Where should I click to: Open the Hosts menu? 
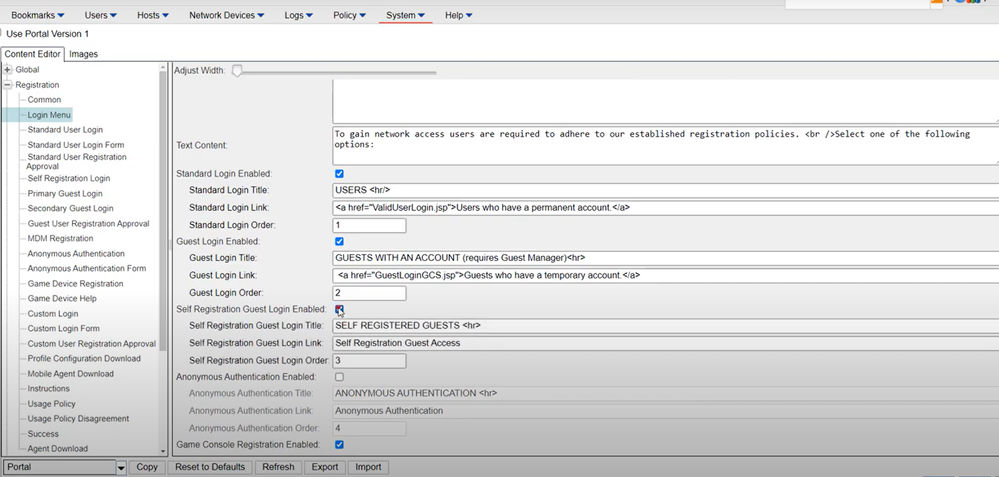click(x=153, y=15)
